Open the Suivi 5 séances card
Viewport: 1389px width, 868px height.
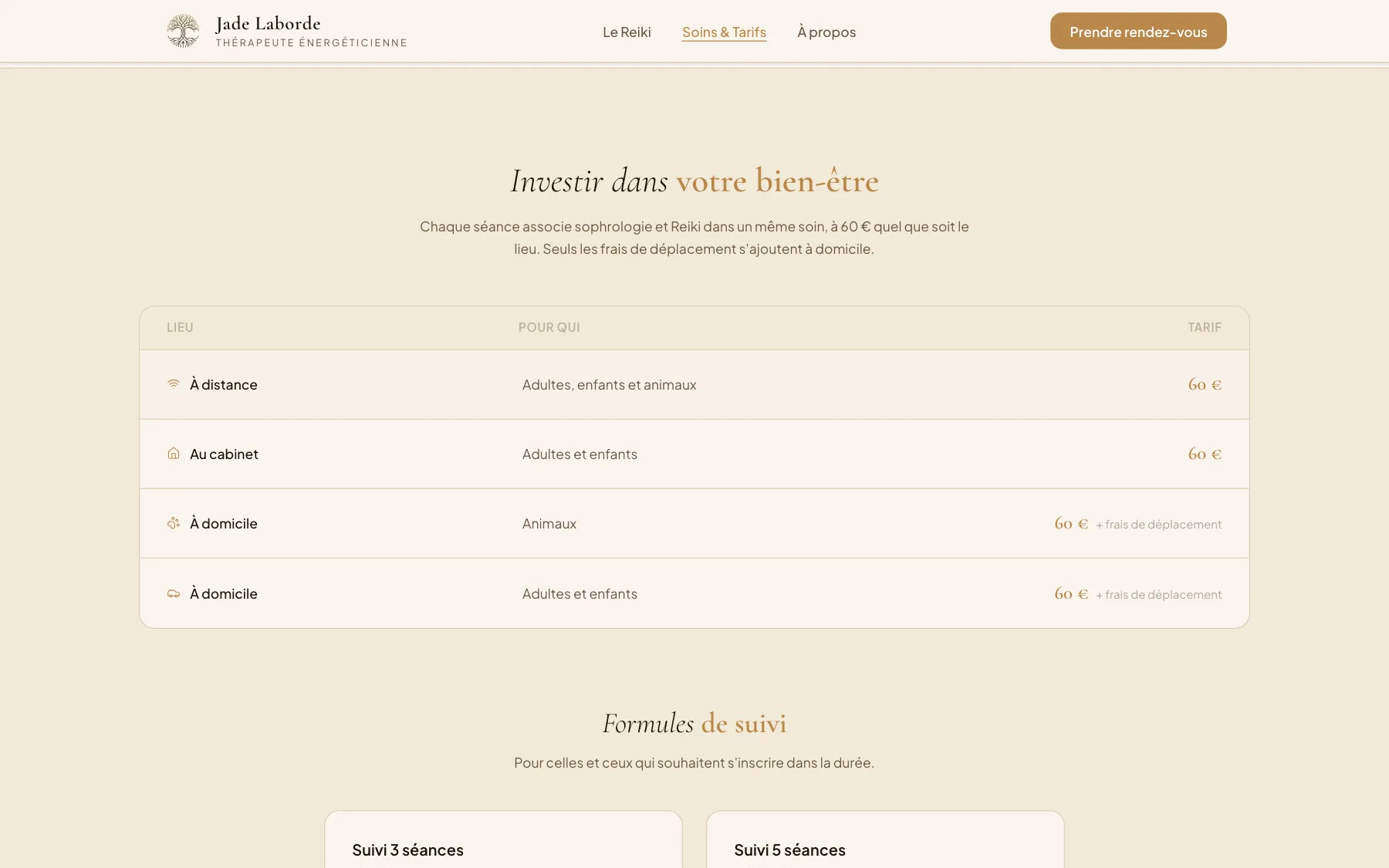click(x=885, y=839)
